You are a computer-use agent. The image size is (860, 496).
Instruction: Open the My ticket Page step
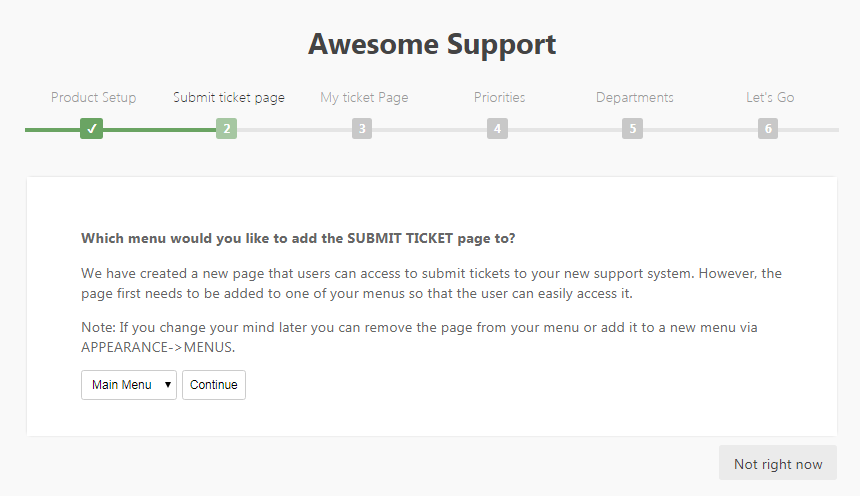364,98
